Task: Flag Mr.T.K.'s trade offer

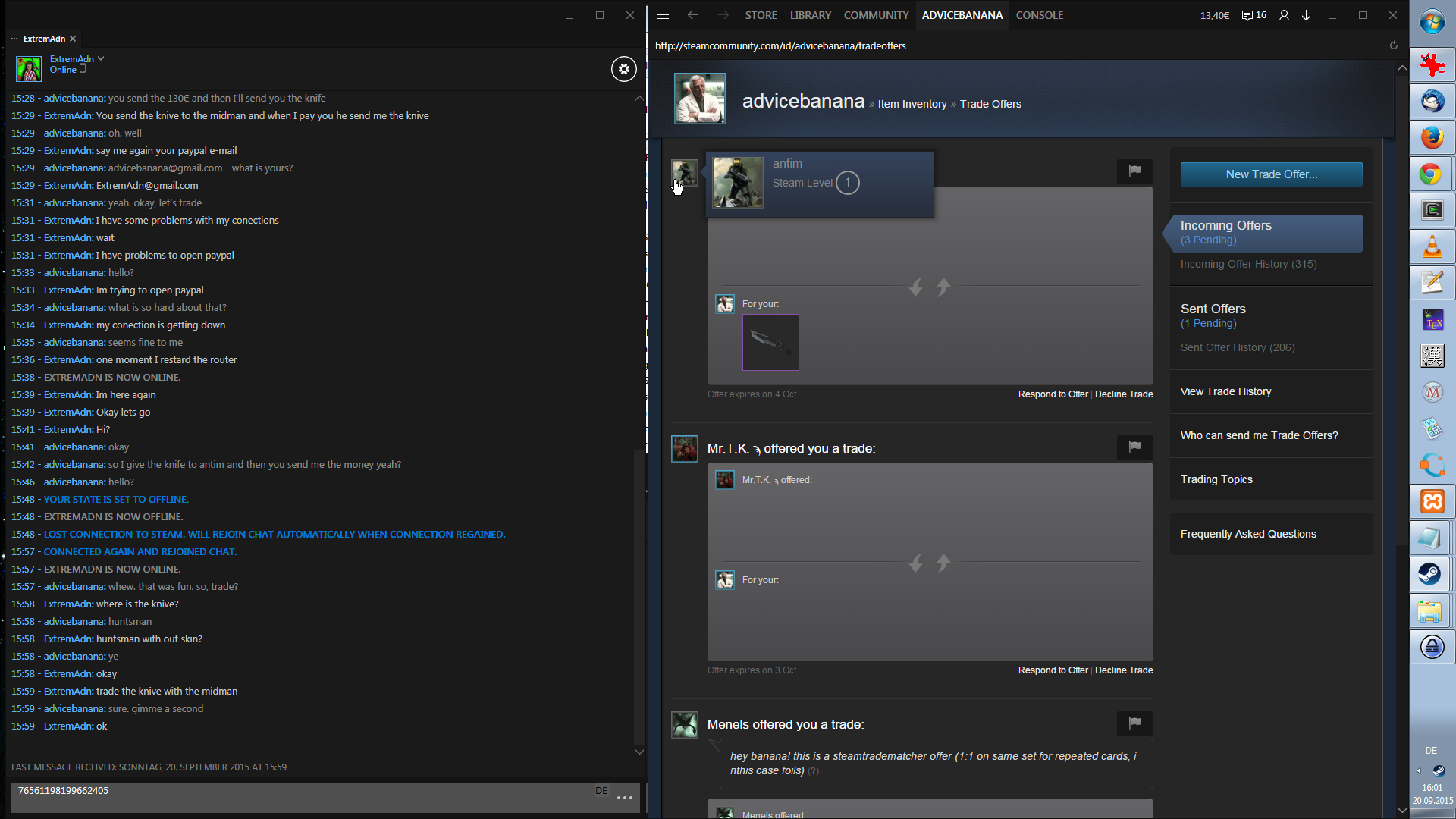Action: coord(1134,447)
